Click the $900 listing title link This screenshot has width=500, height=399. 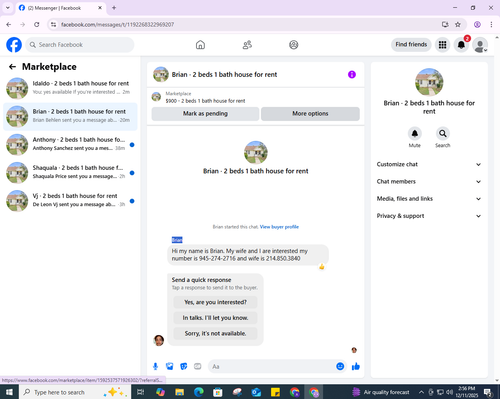pos(205,101)
